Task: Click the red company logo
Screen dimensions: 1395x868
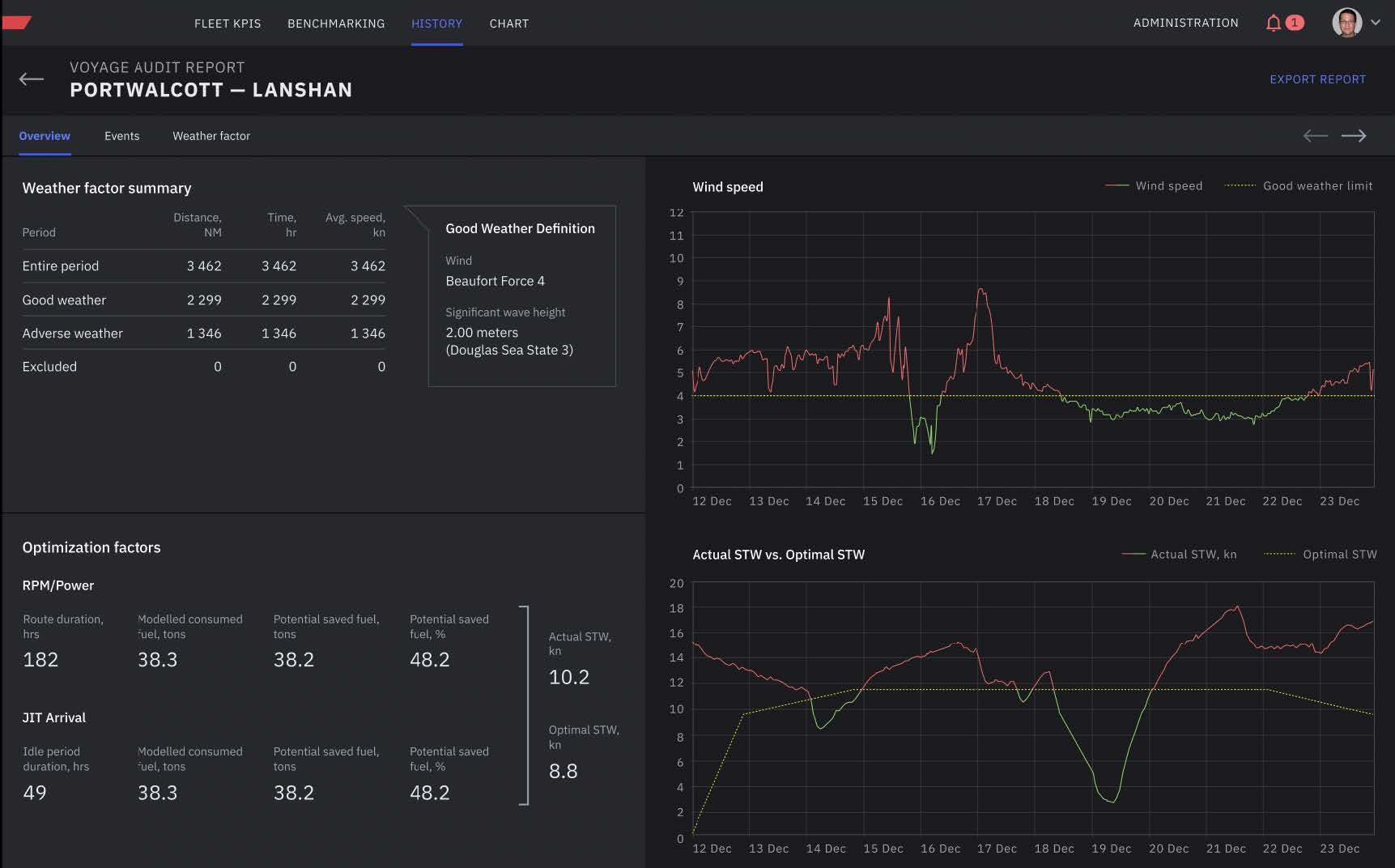Action: click(x=16, y=23)
